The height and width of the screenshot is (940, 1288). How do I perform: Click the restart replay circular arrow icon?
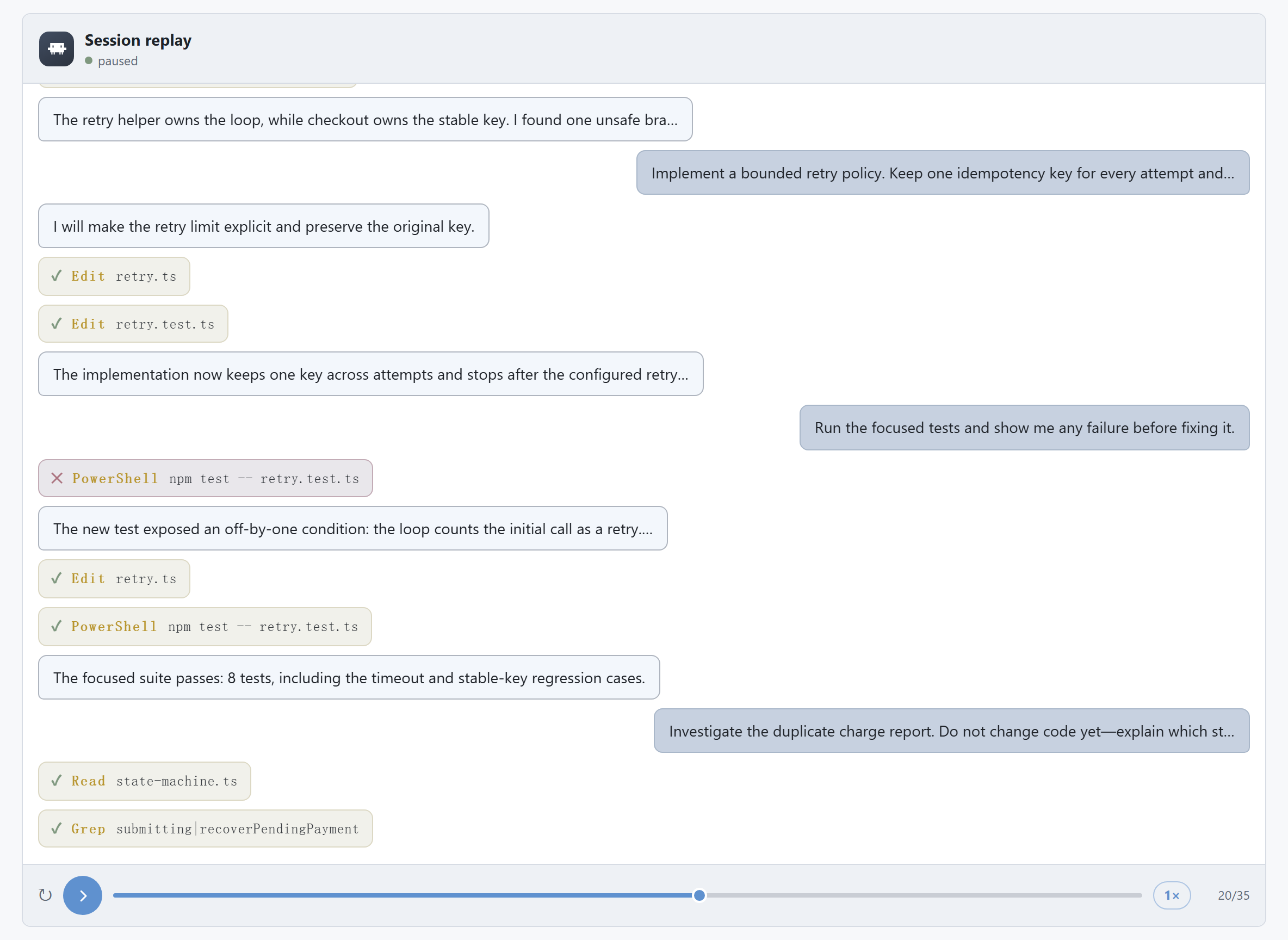coord(46,895)
